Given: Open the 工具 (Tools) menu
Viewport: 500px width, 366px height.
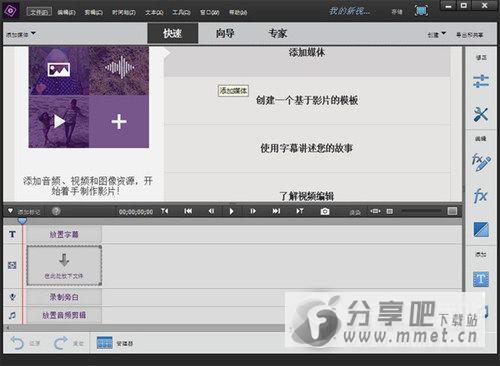Looking at the screenshot, I should tap(181, 12).
